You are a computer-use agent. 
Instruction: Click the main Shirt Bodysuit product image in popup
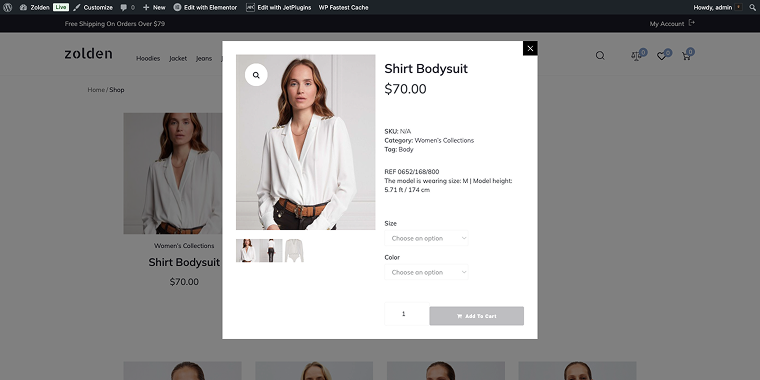pyautogui.click(x=305, y=142)
